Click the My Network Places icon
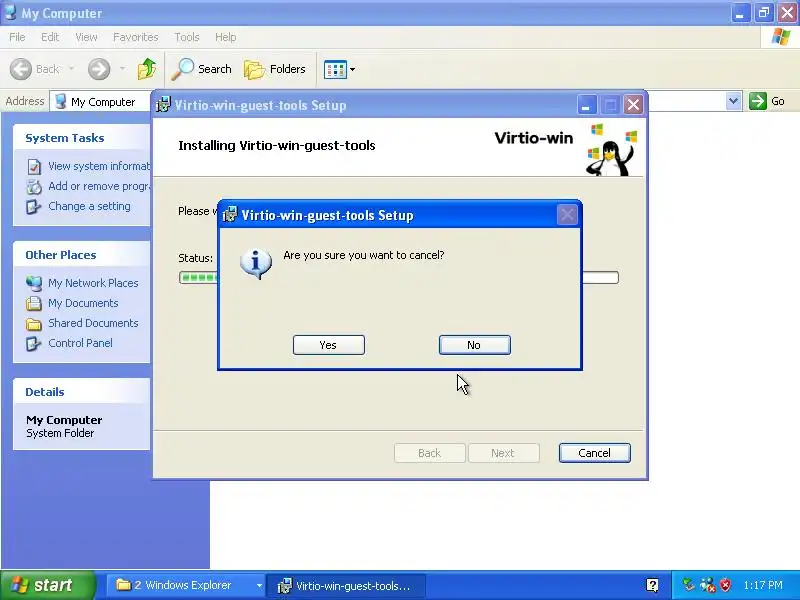Viewport: 800px width, 600px height. (34, 283)
